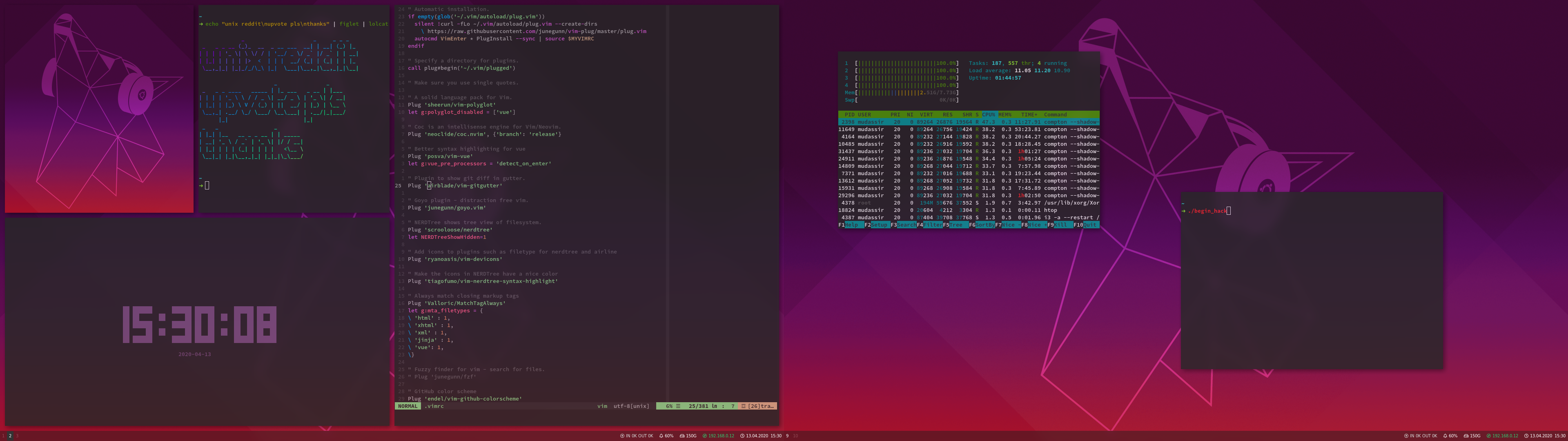Sort htop by RES column header
The height and width of the screenshot is (441, 1568).
[x=947, y=114]
